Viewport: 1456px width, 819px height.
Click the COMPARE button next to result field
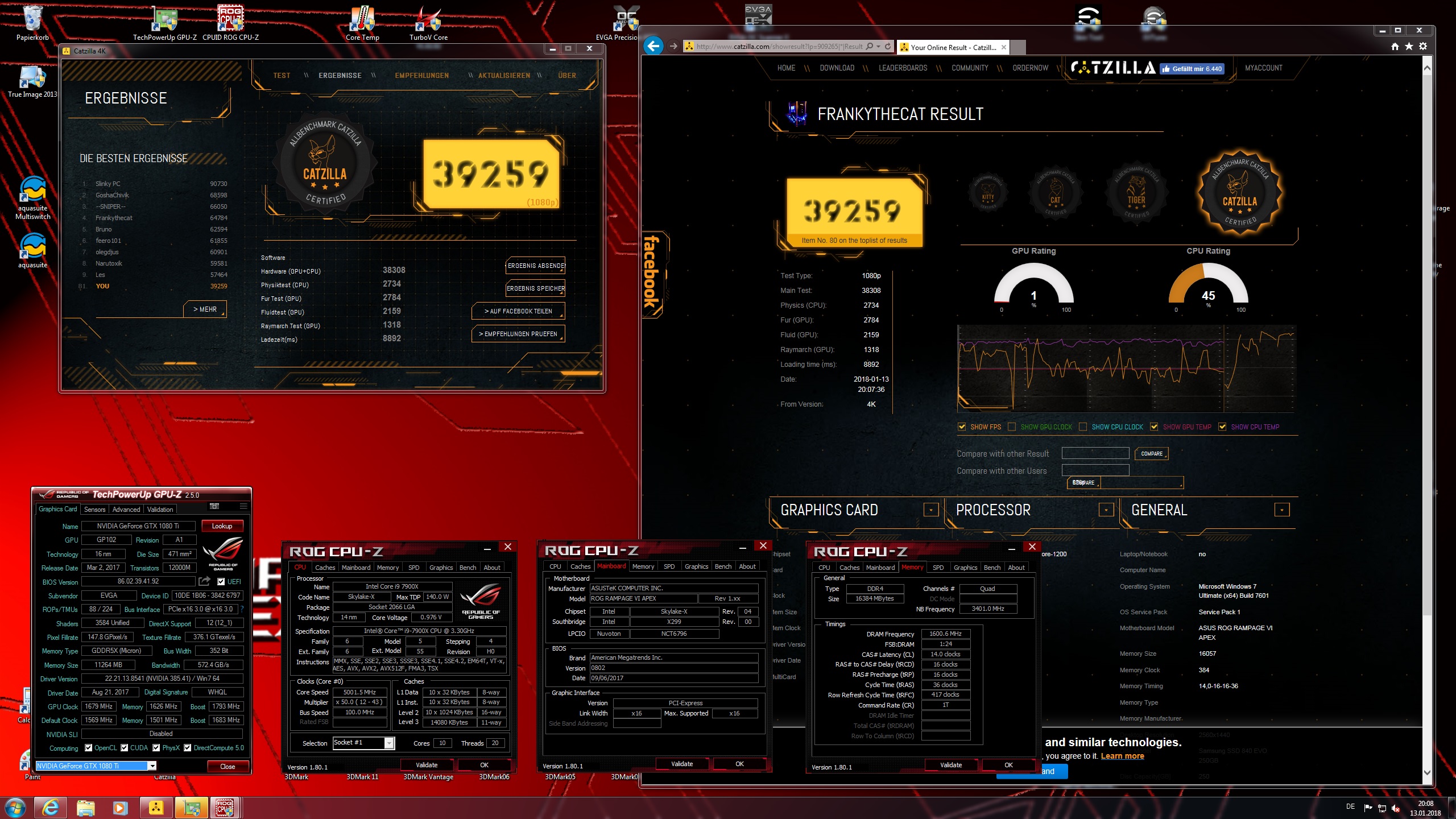(1152, 453)
